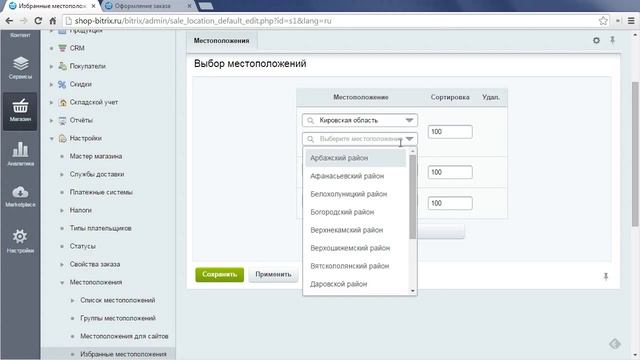Screen dimensions: 640x360
Task: Click search icon in Выберите местоположение field
Action: coord(311,139)
